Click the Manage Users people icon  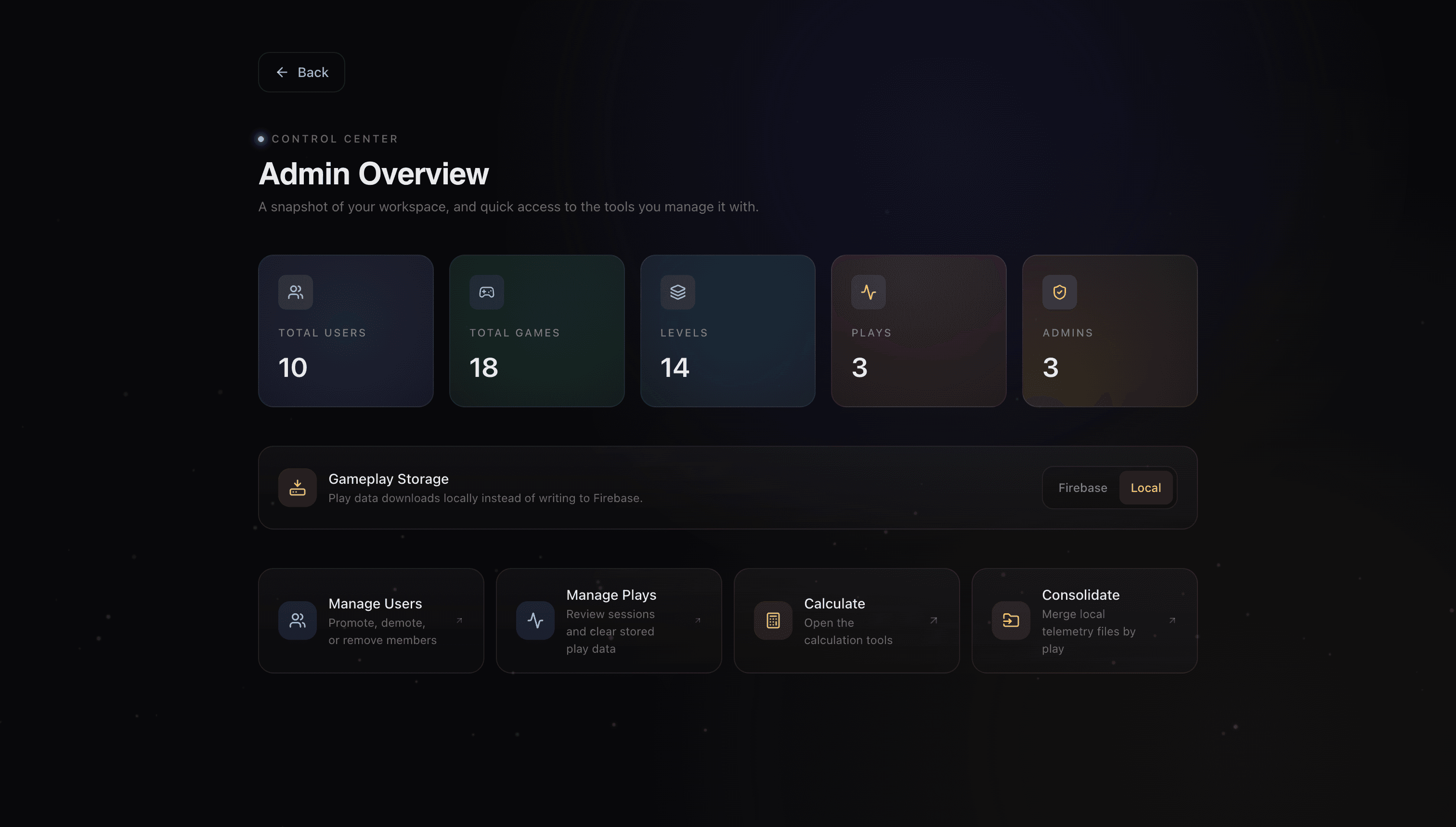coord(297,620)
